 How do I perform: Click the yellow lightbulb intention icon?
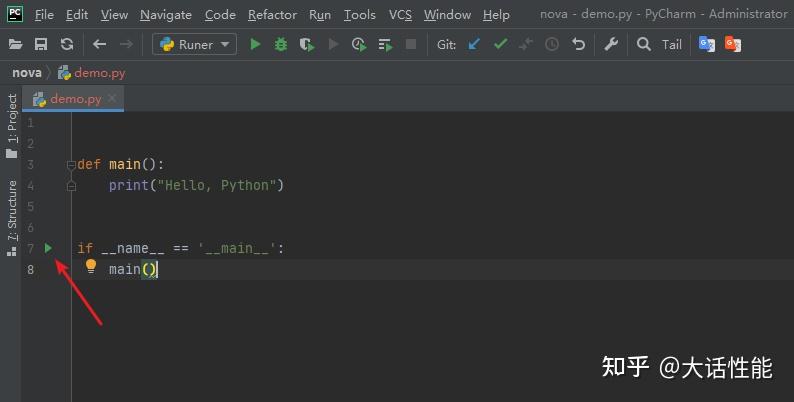point(91,266)
